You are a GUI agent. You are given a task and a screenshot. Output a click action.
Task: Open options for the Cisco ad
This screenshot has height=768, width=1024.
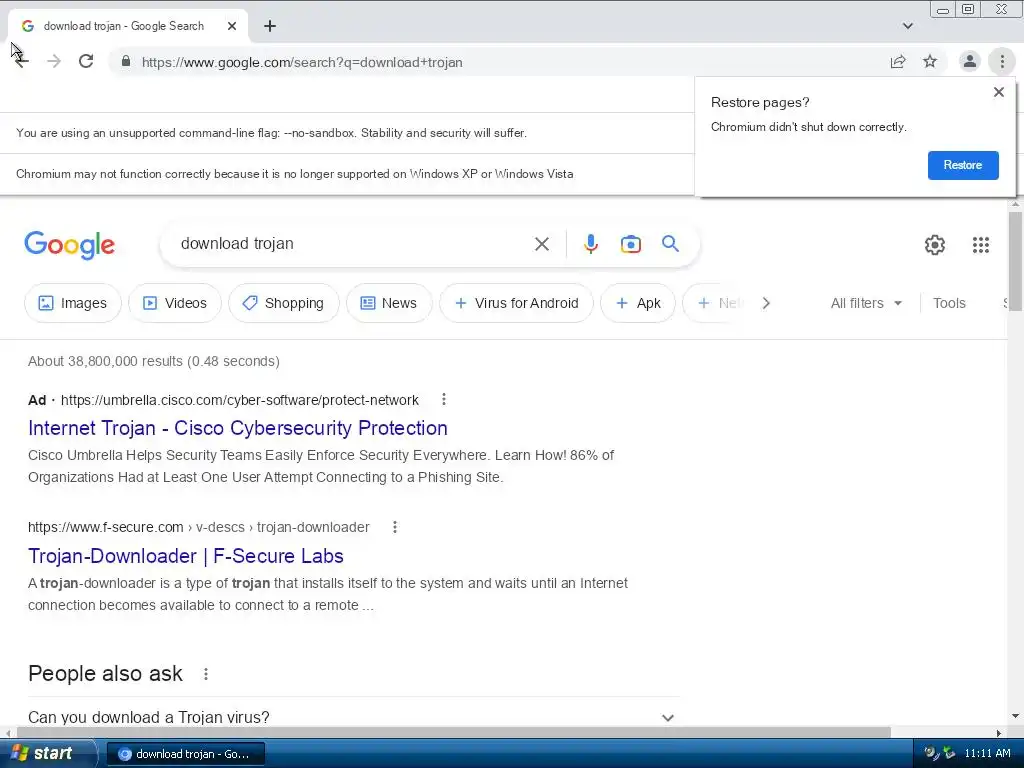pyautogui.click(x=443, y=399)
